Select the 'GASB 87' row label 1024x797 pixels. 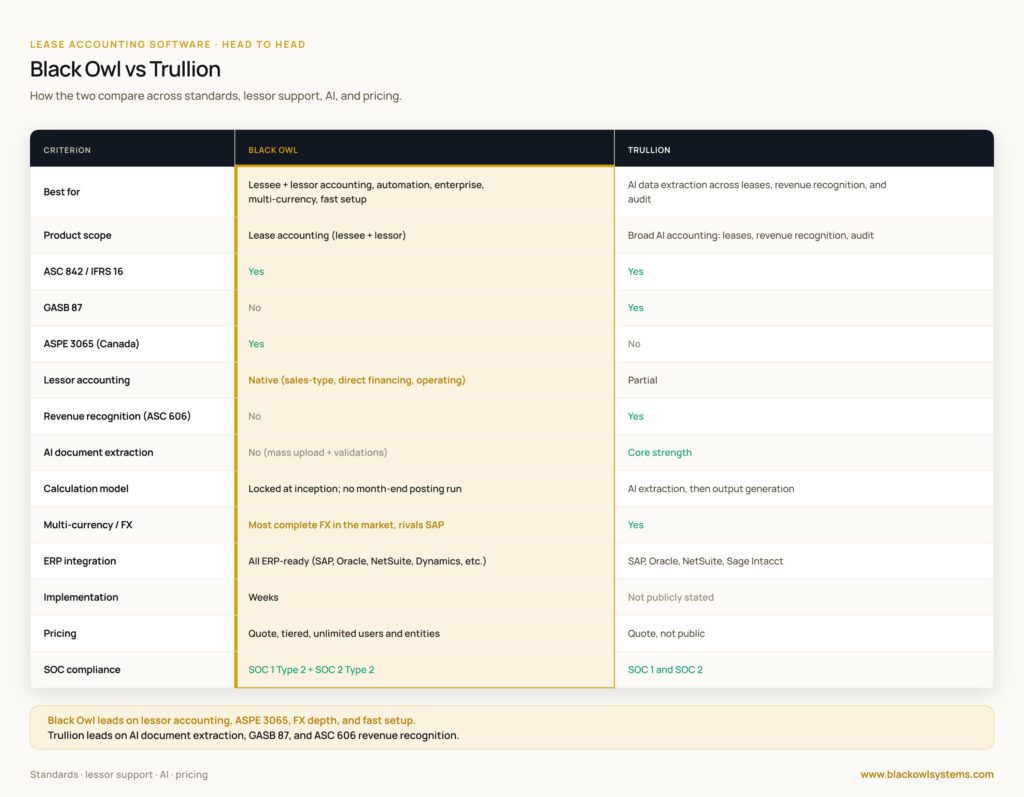coord(63,307)
